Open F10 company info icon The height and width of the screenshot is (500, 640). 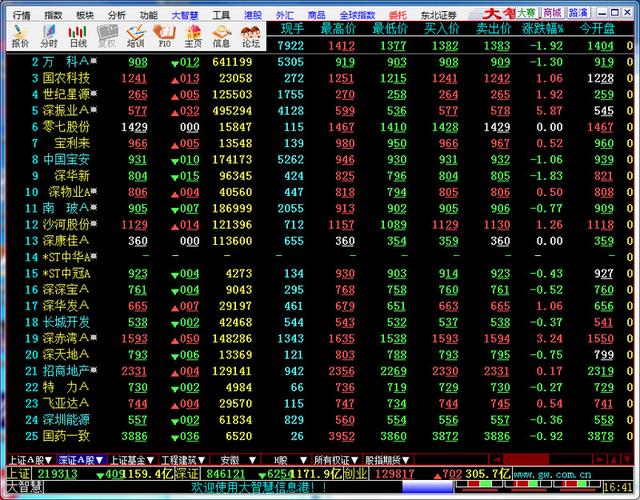coord(165,36)
